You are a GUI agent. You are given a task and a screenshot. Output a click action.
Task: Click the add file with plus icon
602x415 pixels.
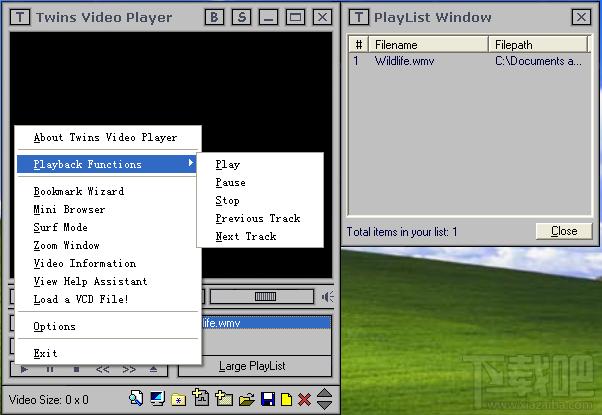pyautogui.click(x=201, y=398)
